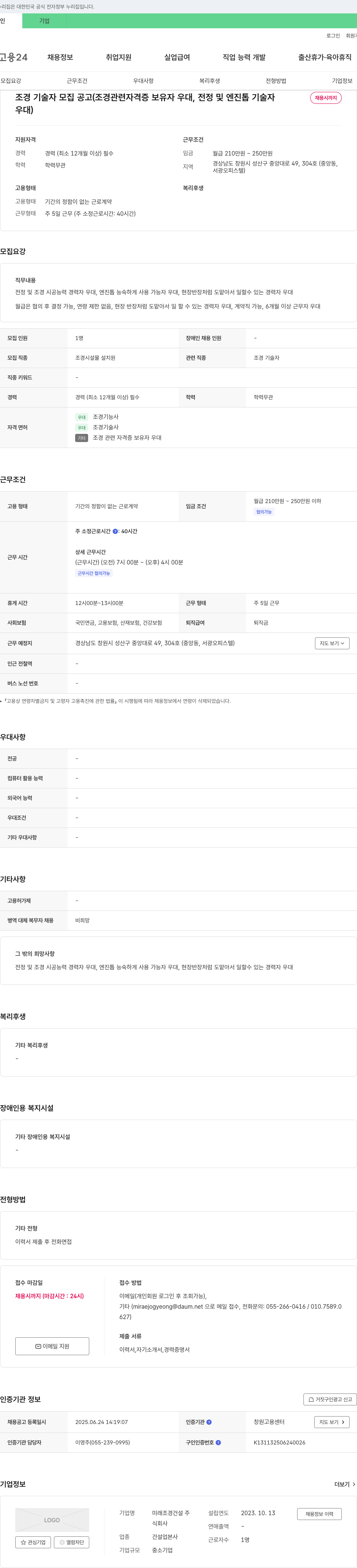
Task: Expand 지도 보기 map dropdown for 근무 예정지
Action: coord(332,643)
